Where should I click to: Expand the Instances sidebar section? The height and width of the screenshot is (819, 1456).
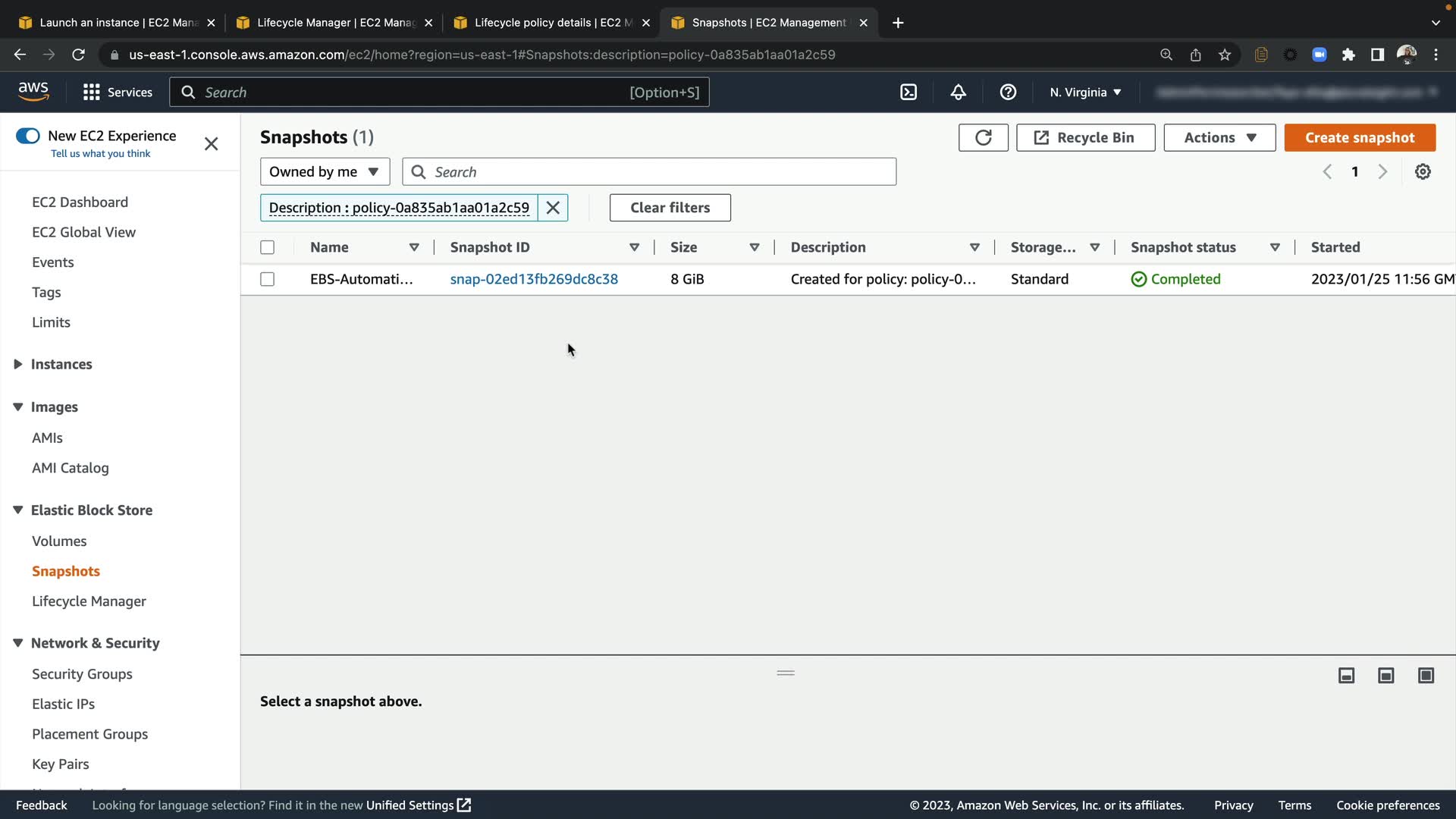point(18,364)
